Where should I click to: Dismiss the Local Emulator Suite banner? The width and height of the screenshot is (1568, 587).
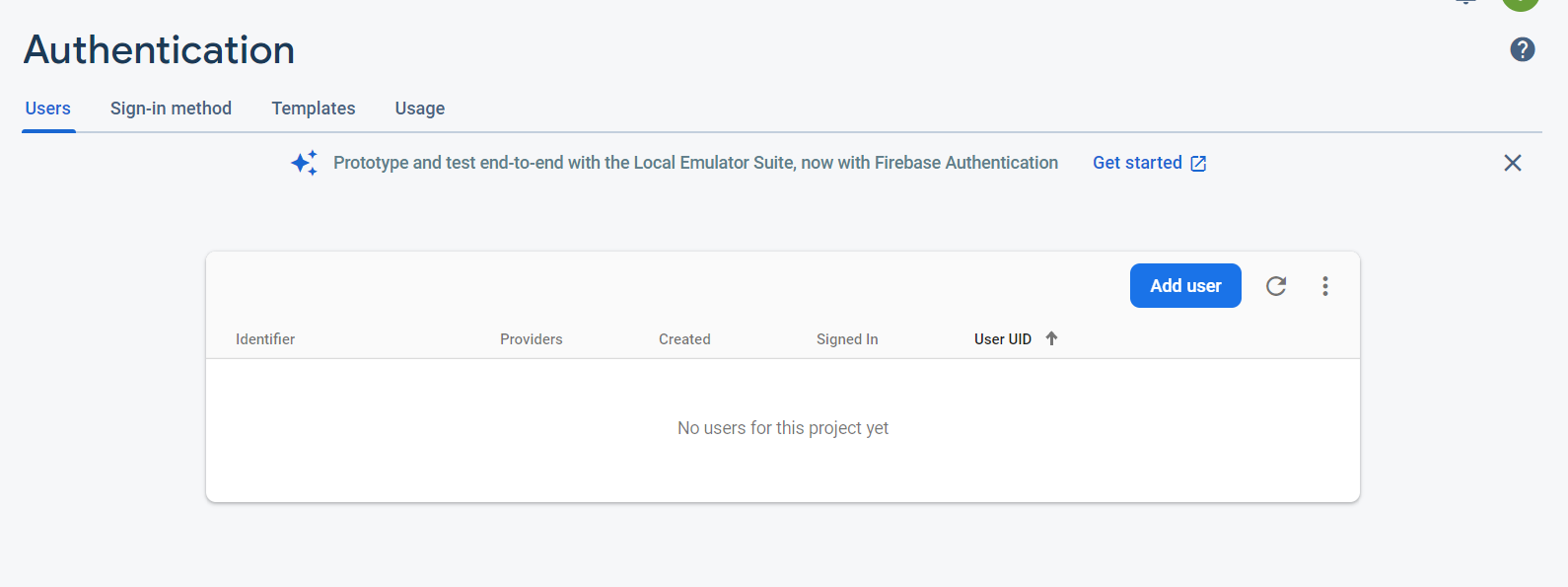point(1512,163)
